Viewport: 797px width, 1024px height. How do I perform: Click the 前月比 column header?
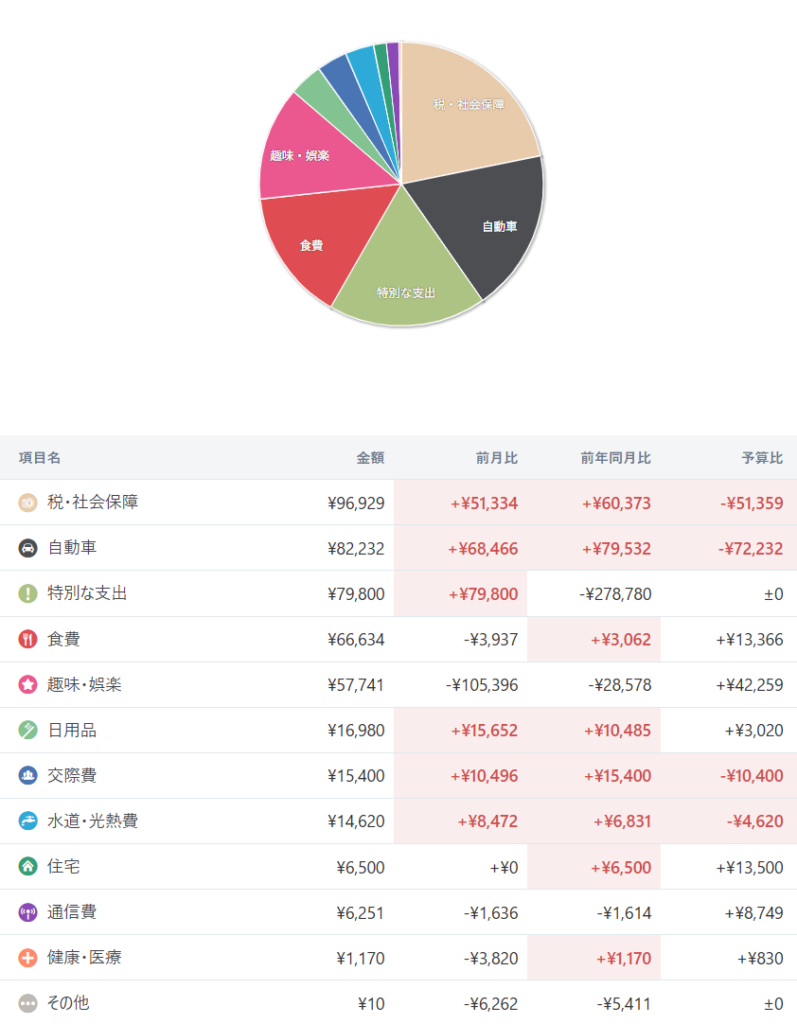coord(496,458)
